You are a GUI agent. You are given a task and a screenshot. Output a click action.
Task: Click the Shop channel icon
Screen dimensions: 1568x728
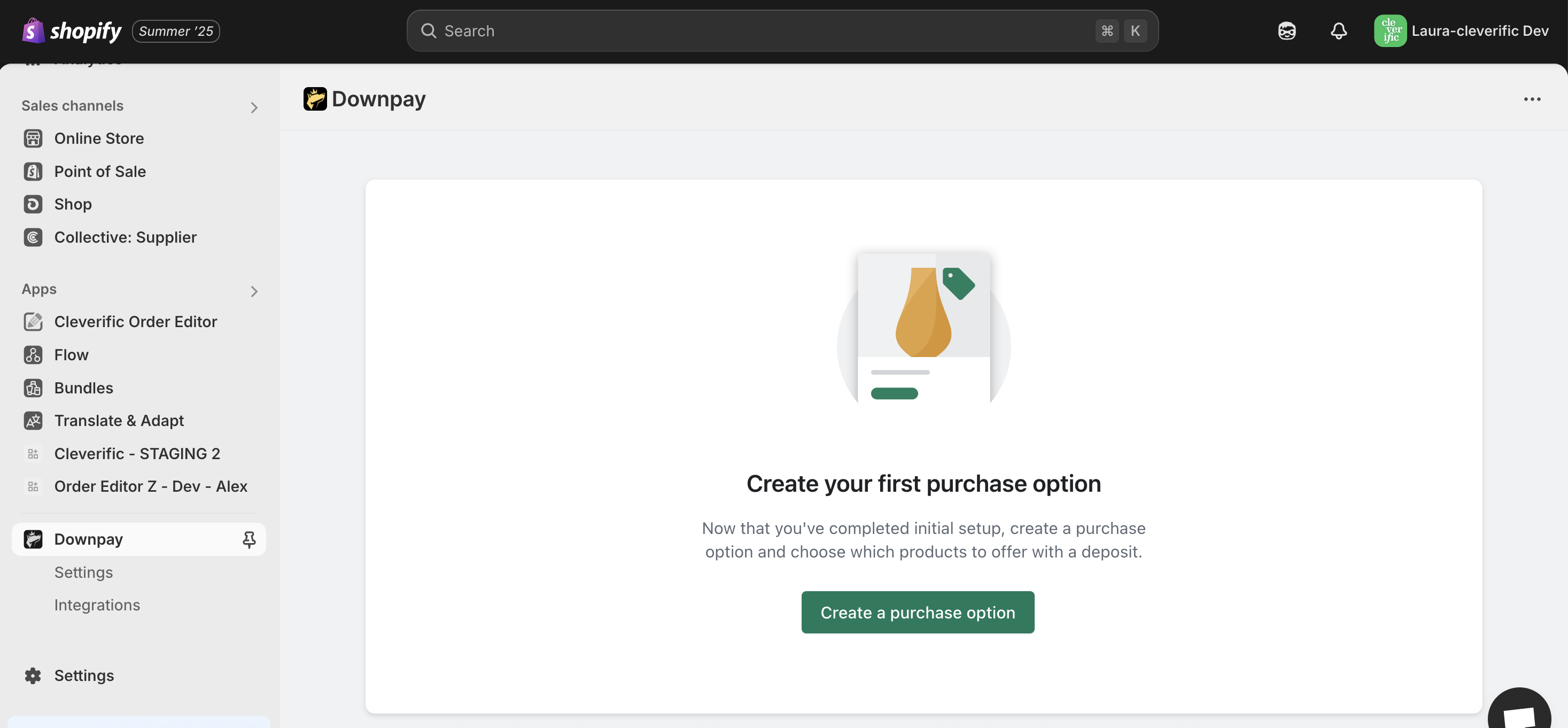(x=33, y=205)
